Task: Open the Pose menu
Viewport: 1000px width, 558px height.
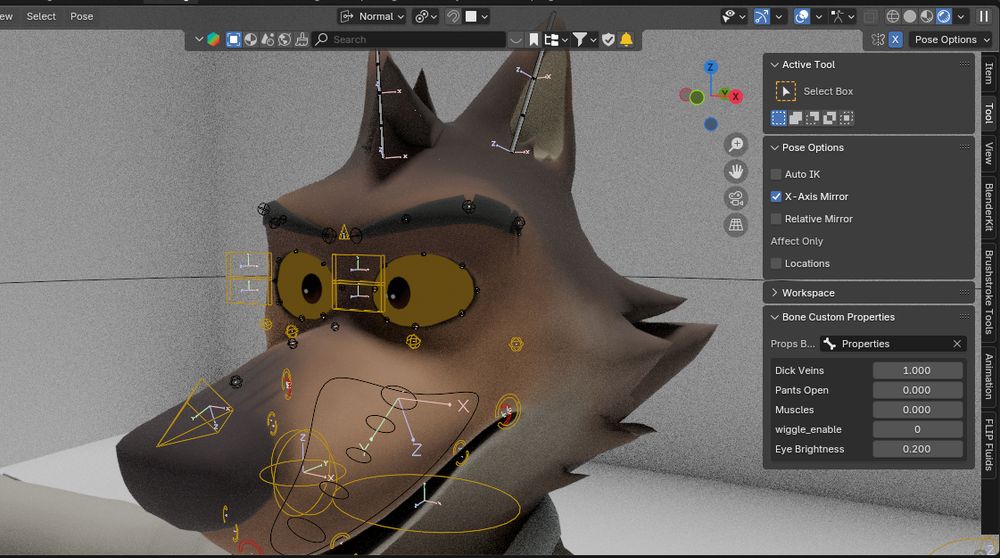Action: (x=82, y=17)
